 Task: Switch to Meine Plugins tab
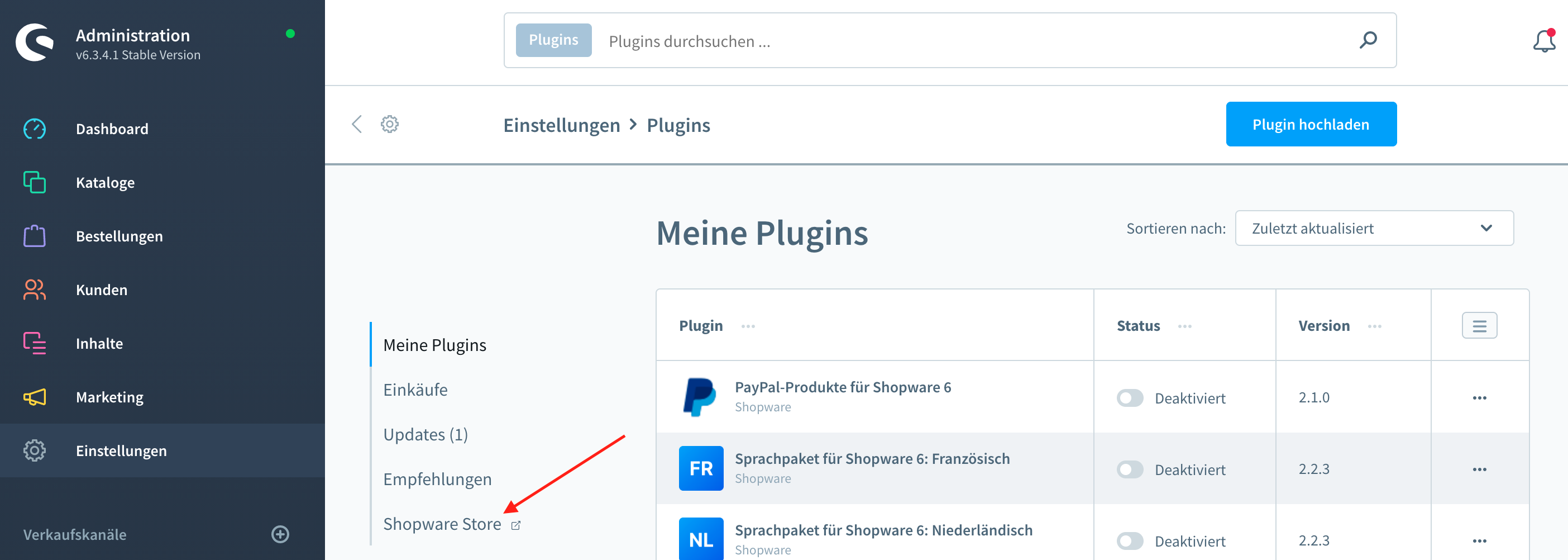click(434, 345)
